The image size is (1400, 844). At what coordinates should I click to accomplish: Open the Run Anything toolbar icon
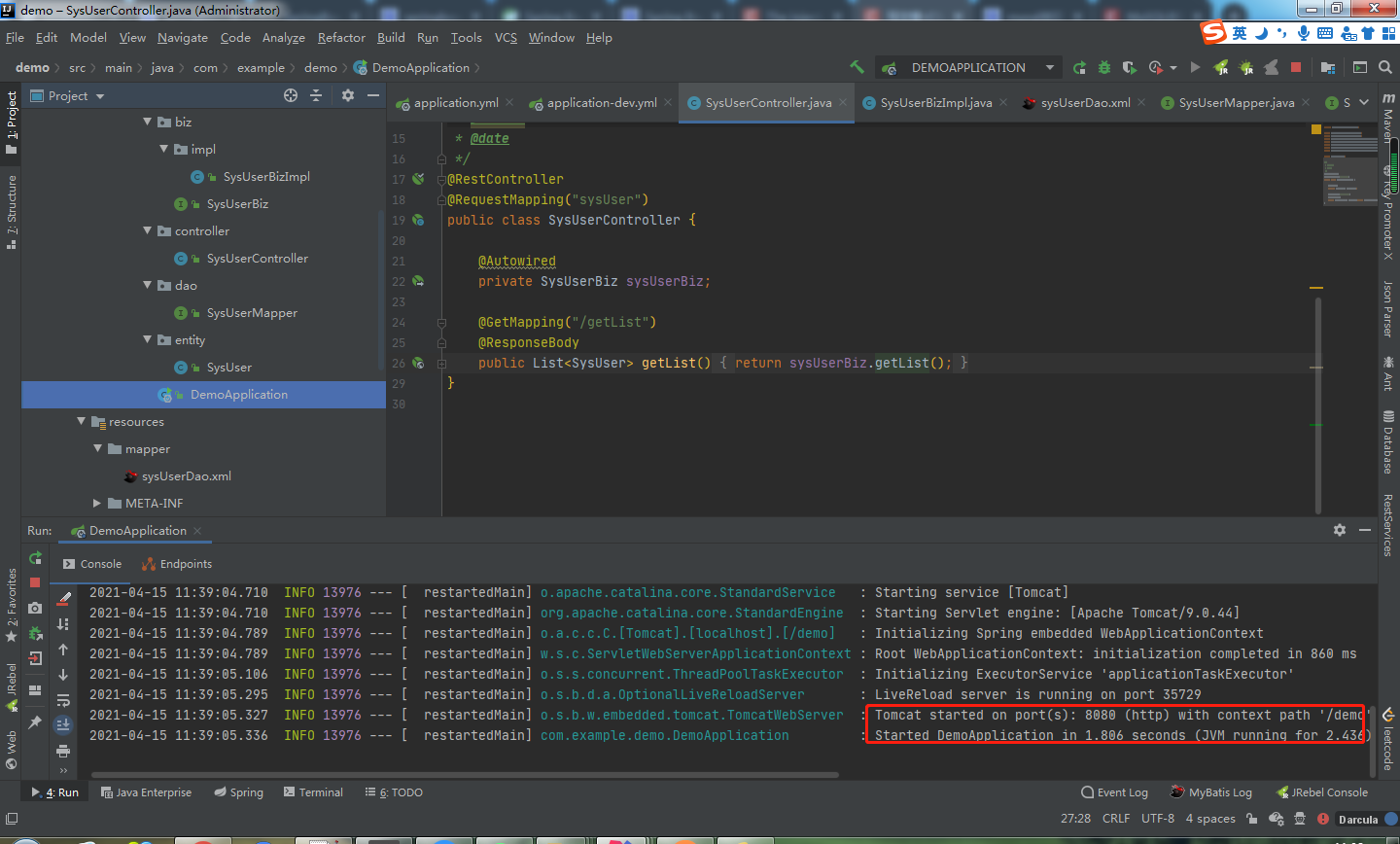1359,67
